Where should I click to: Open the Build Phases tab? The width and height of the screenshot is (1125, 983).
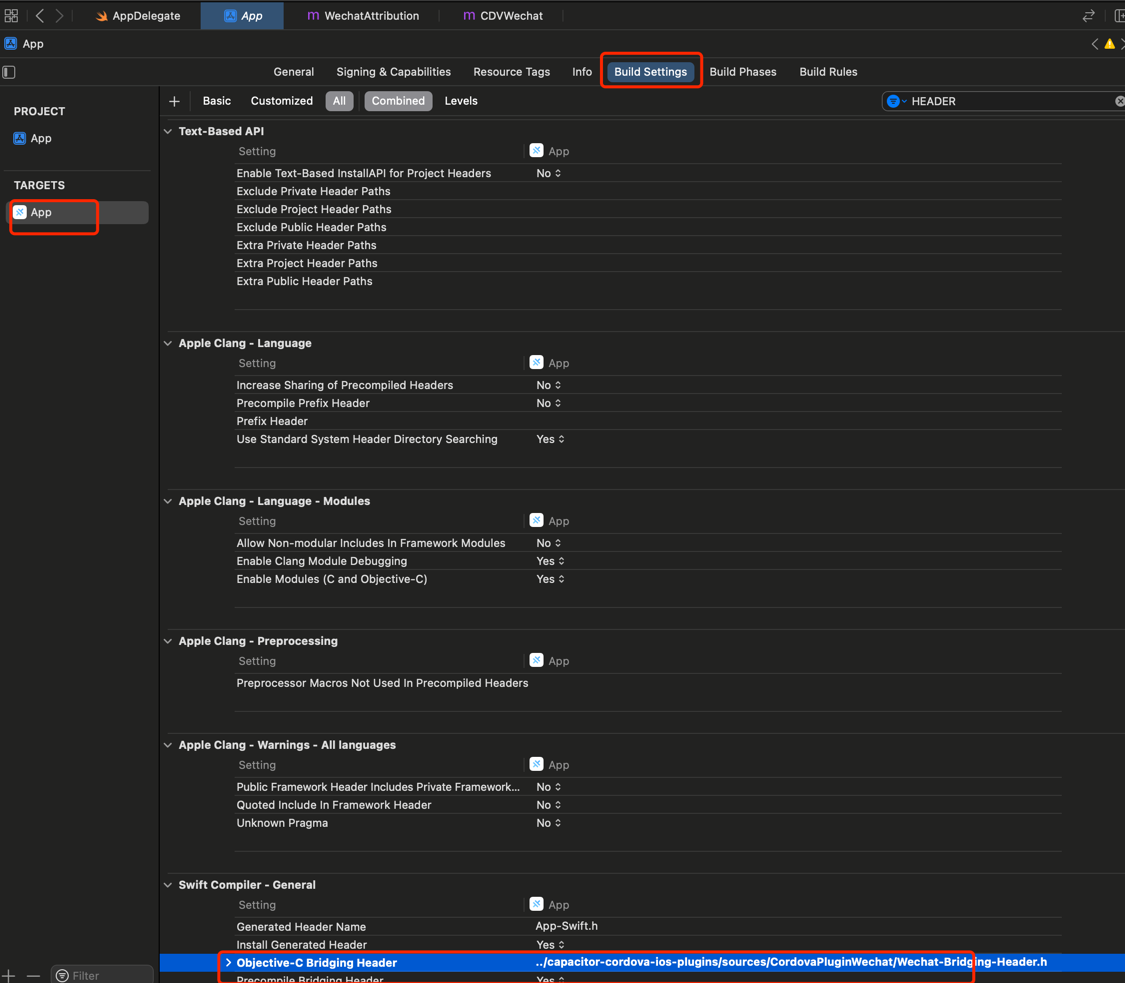pos(743,72)
